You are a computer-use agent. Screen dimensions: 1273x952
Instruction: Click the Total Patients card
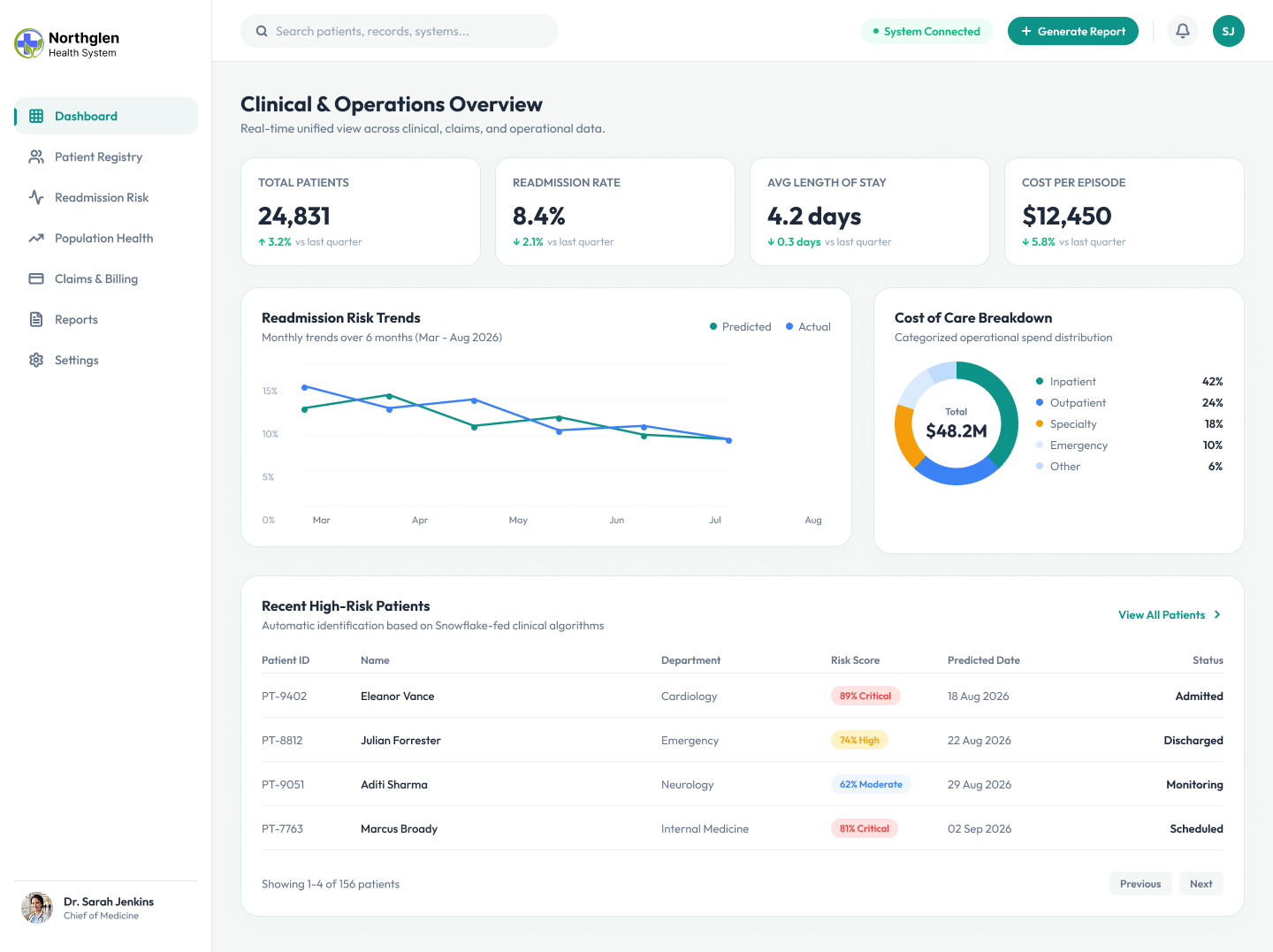point(361,212)
